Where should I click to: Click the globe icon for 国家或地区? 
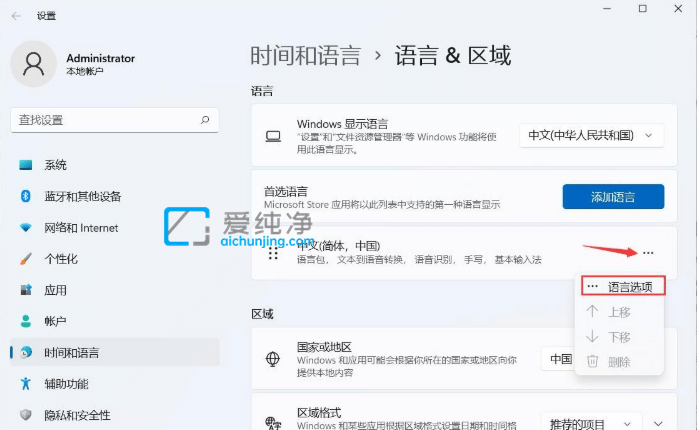click(273, 359)
